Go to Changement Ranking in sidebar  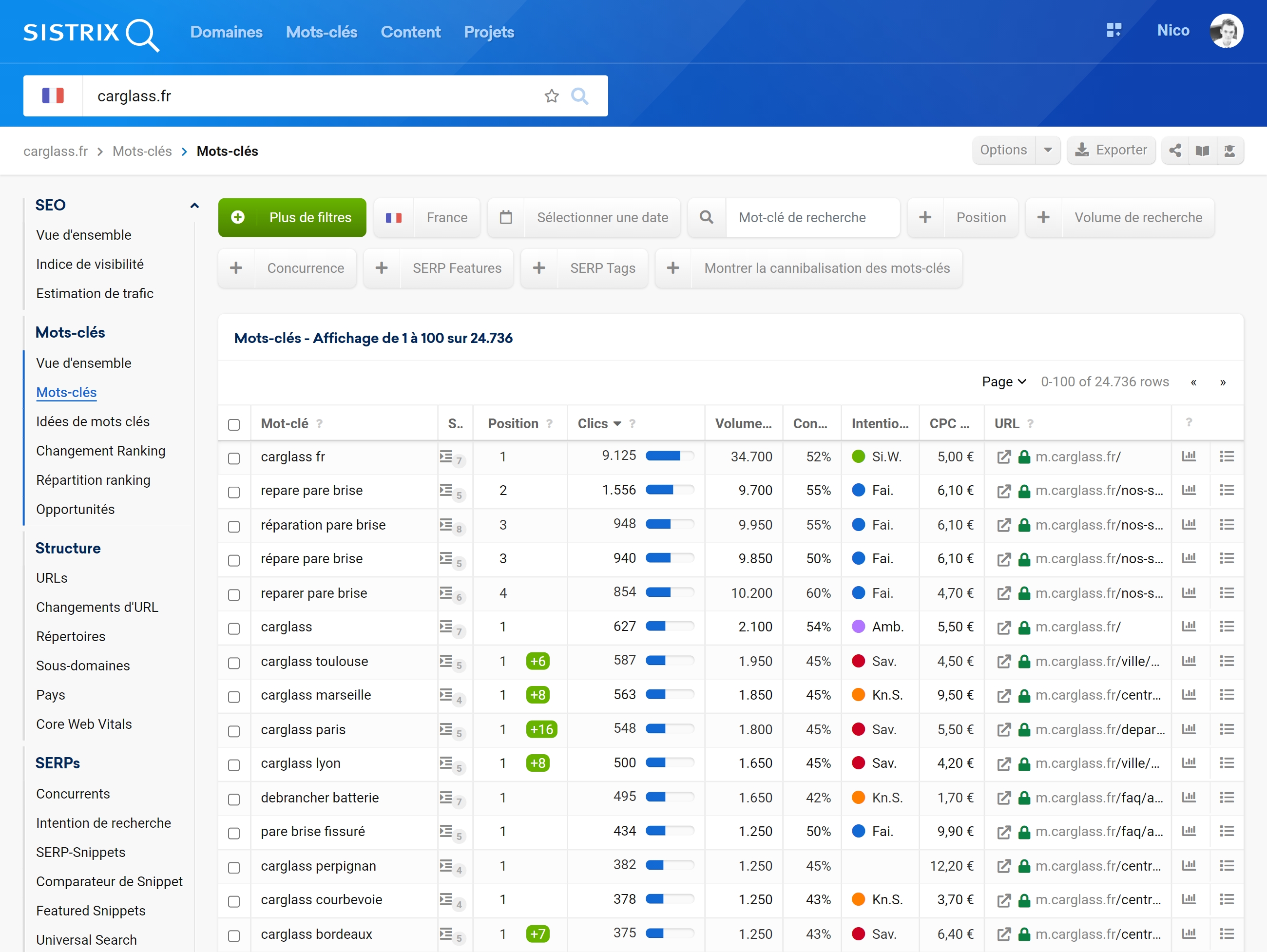click(101, 451)
